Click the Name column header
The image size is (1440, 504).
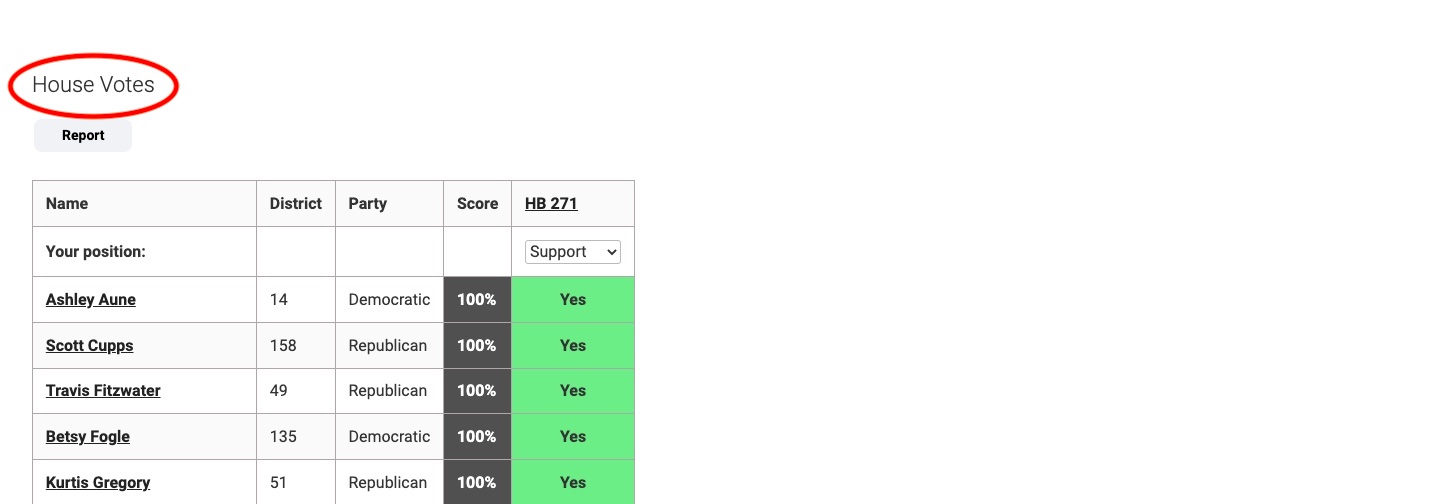67,204
